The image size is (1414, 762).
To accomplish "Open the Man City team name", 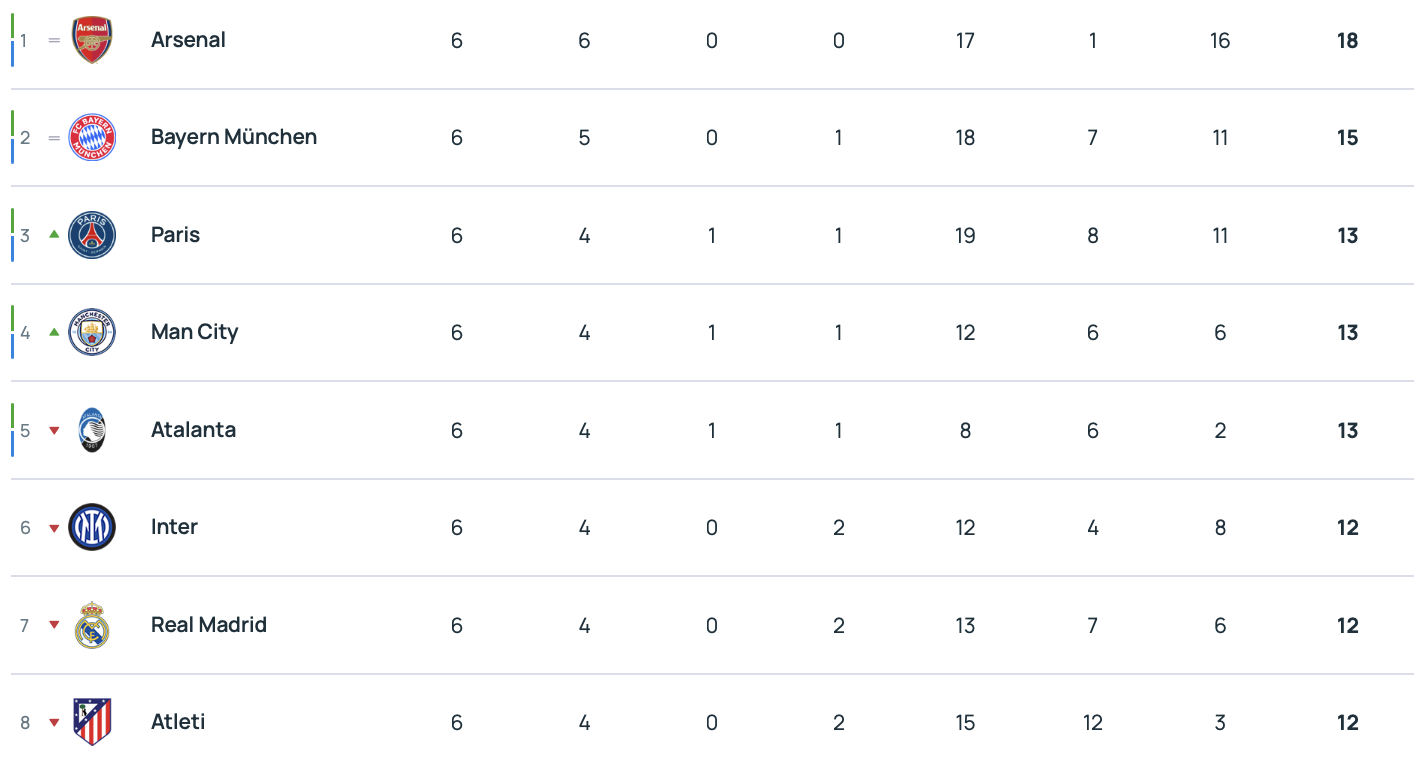I will pyautogui.click(x=194, y=332).
